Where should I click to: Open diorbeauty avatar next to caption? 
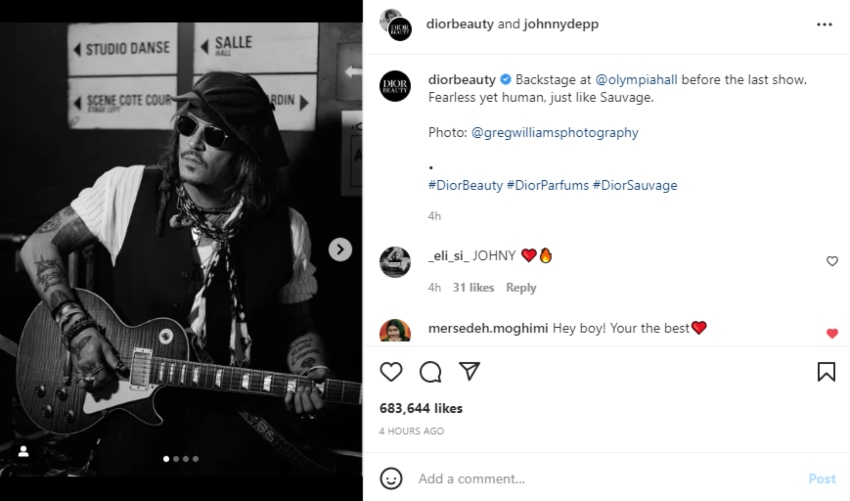(x=395, y=87)
